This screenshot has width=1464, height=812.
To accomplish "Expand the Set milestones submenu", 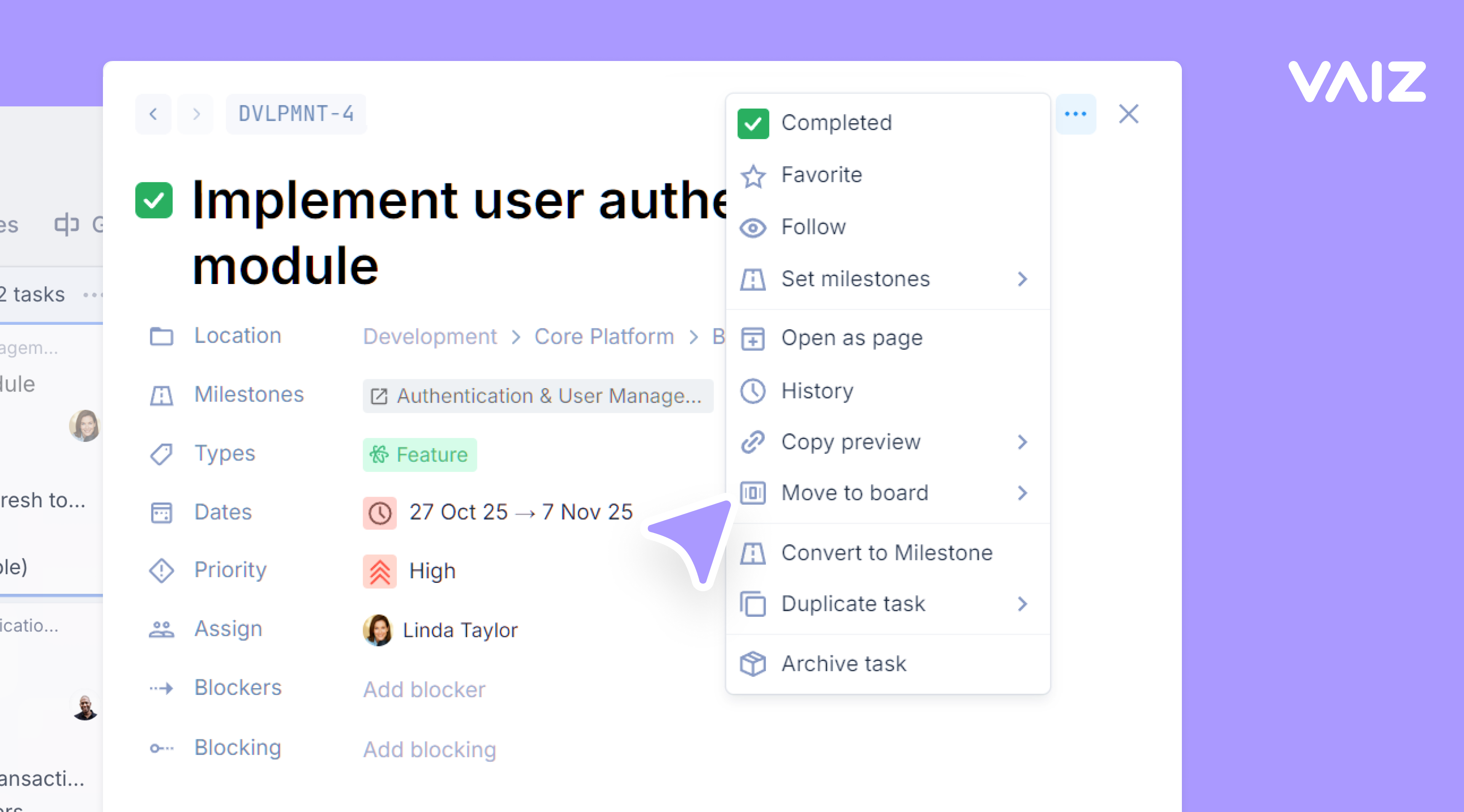I will tap(1022, 279).
